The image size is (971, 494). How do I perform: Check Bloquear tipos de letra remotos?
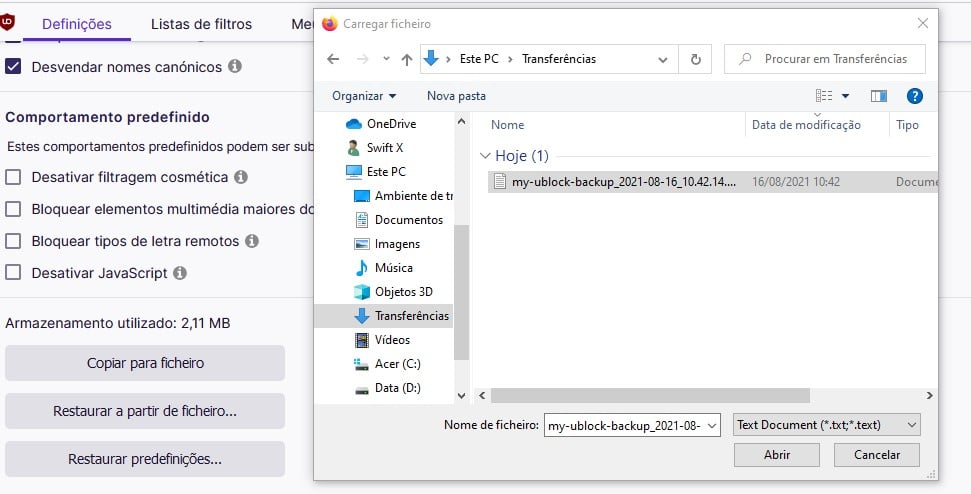click(x=13, y=241)
